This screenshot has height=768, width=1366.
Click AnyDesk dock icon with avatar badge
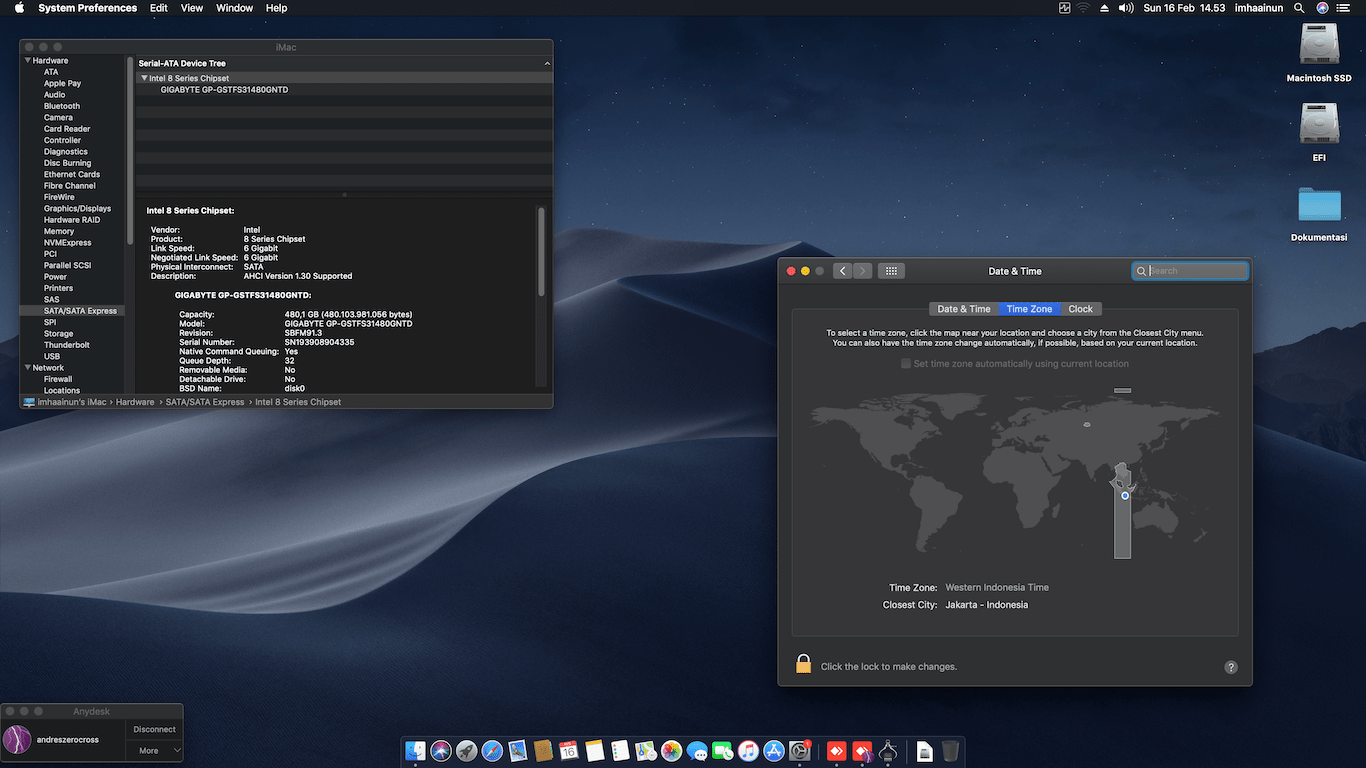[862, 751]
